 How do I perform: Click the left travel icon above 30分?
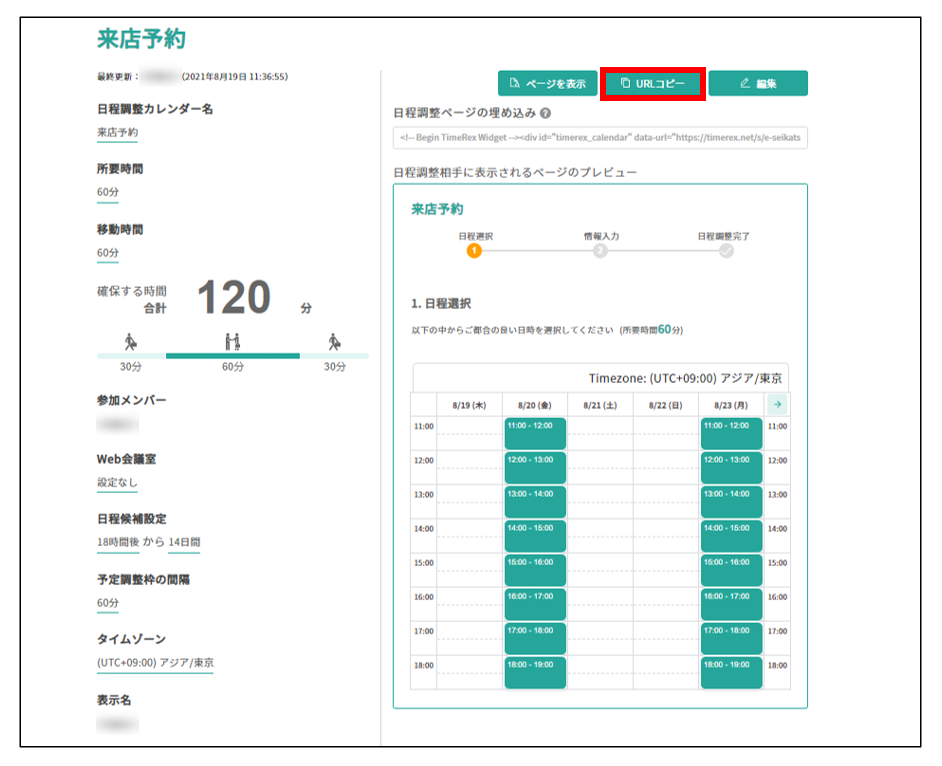(131, 342)
